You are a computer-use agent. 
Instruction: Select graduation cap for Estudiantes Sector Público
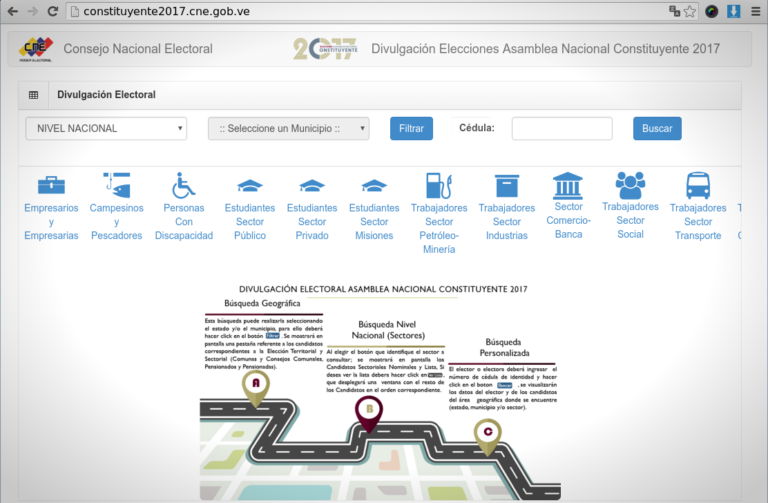pyautogui.click(x=250, y=186)
